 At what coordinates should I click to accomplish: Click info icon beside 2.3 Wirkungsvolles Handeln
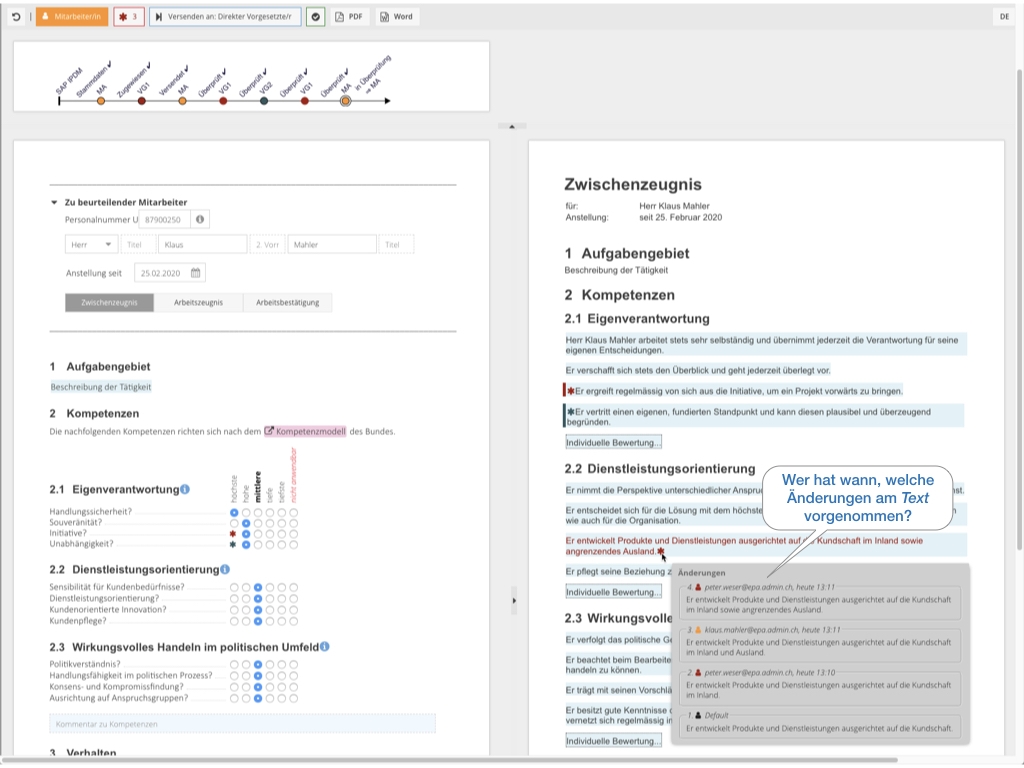point(325,647)
